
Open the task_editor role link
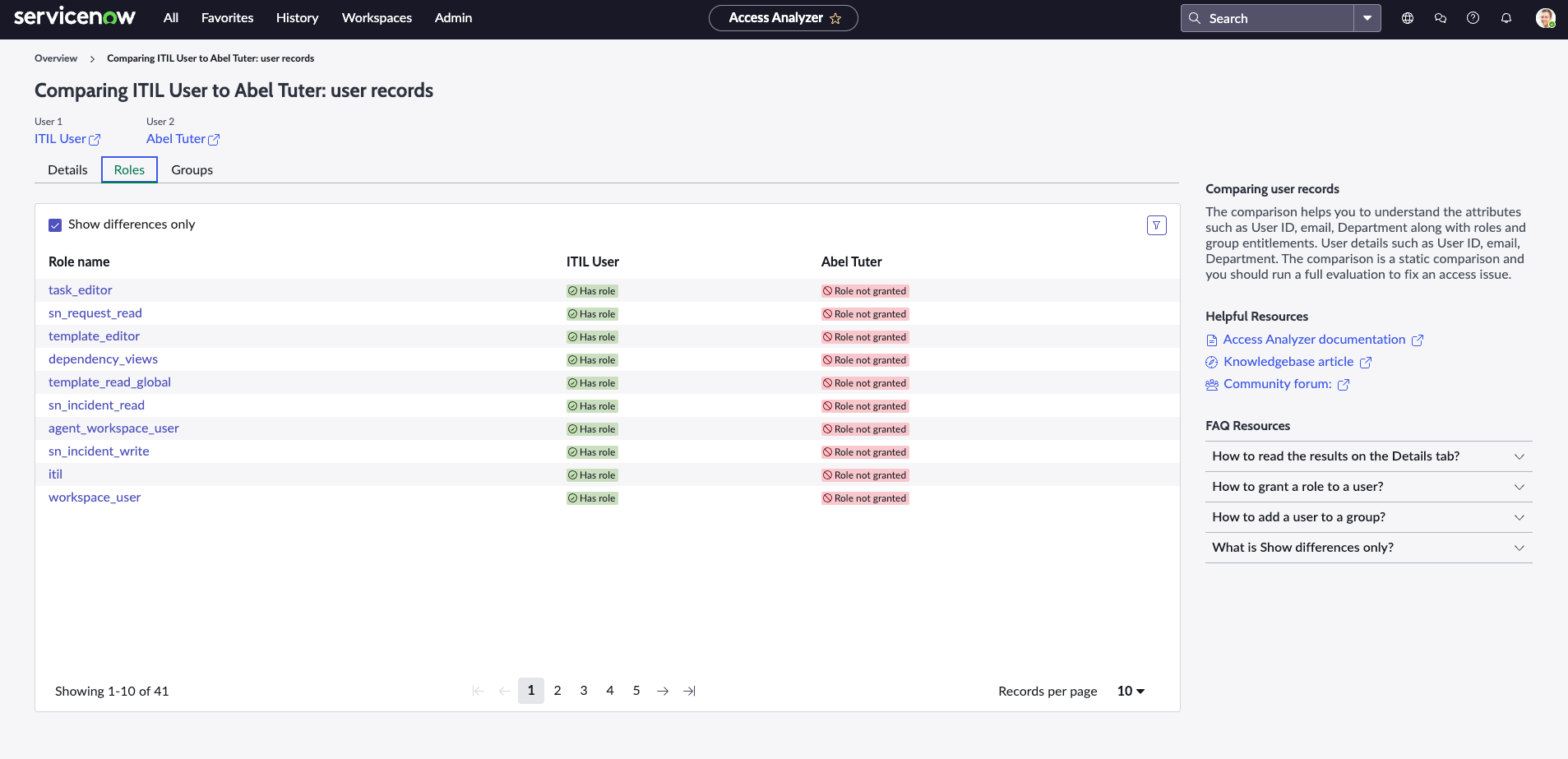(80, 290)
